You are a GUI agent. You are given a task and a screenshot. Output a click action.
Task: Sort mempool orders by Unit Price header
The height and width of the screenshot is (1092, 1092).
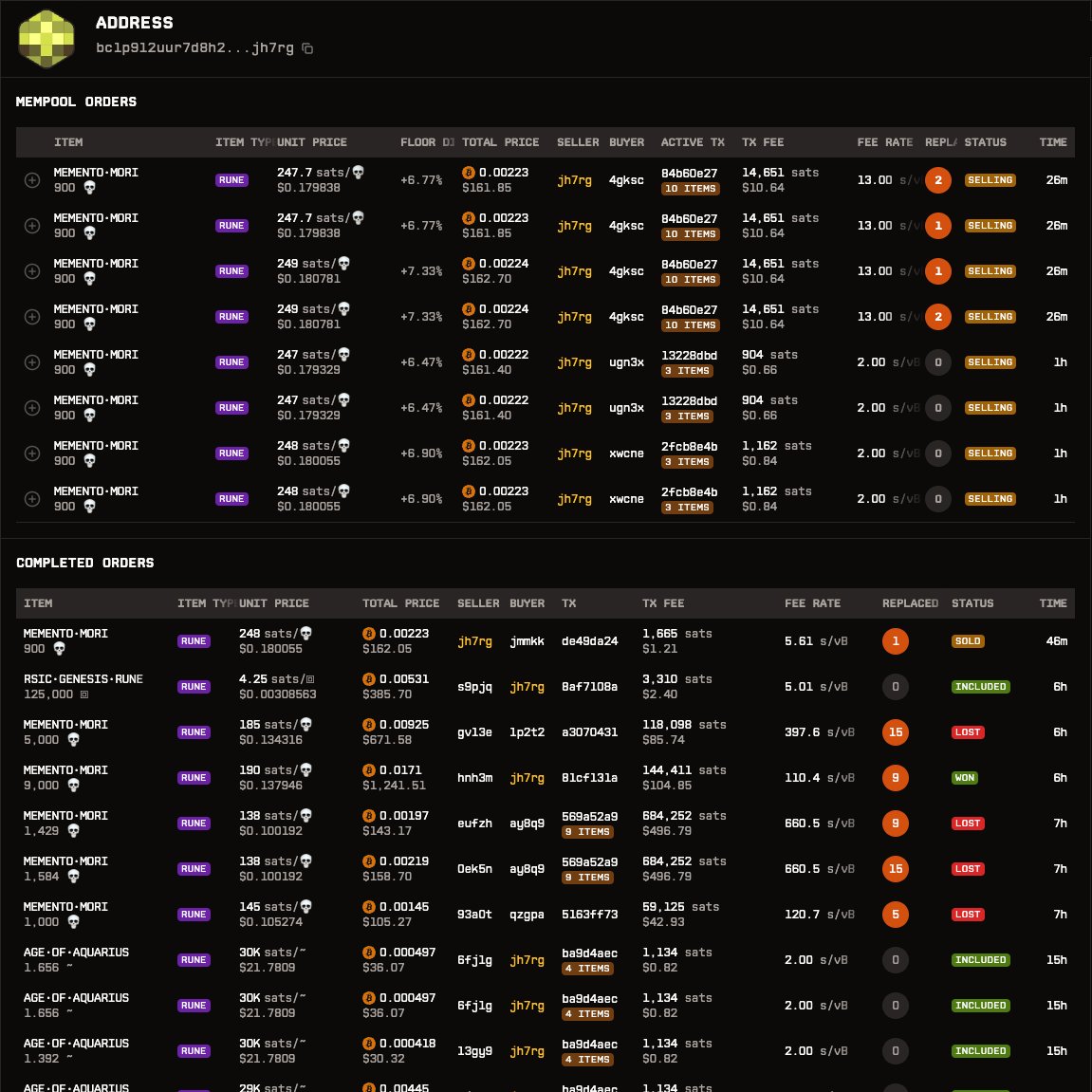312,142
